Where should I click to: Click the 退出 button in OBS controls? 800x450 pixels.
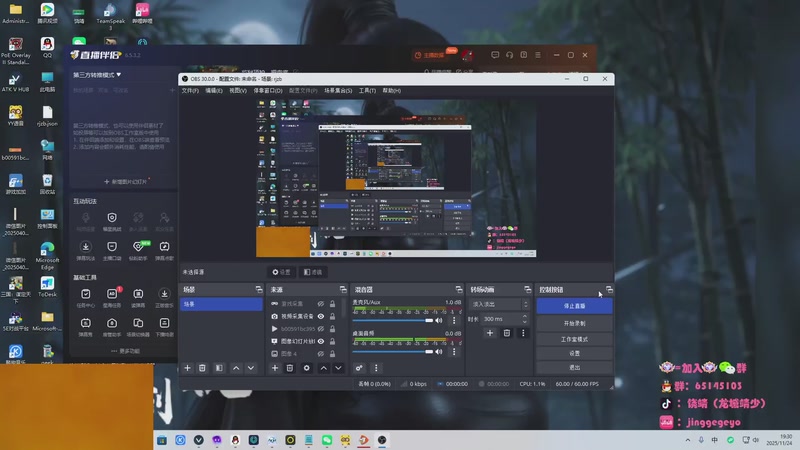[574, 367]
